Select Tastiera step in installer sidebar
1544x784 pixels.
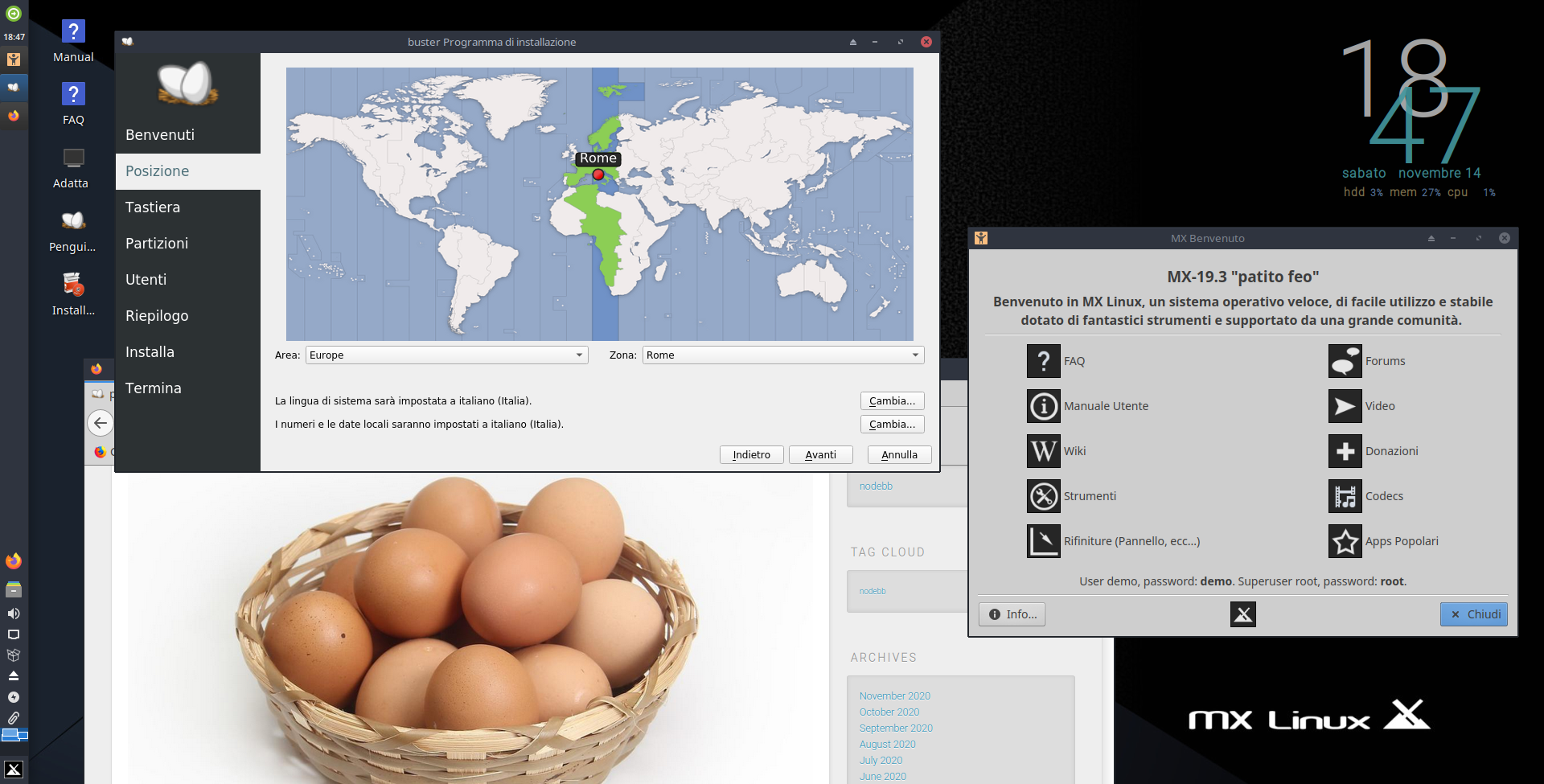[x=188, y=207]
